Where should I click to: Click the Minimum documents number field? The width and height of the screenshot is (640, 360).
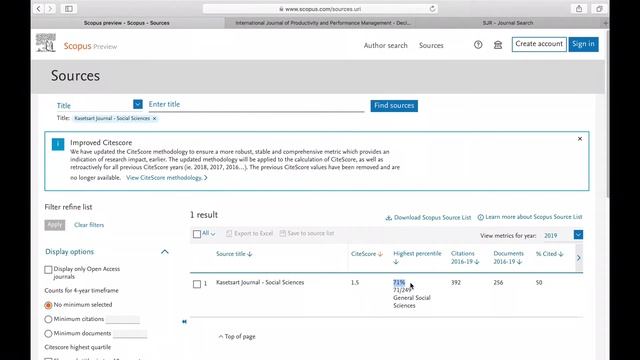coord(130,334)
